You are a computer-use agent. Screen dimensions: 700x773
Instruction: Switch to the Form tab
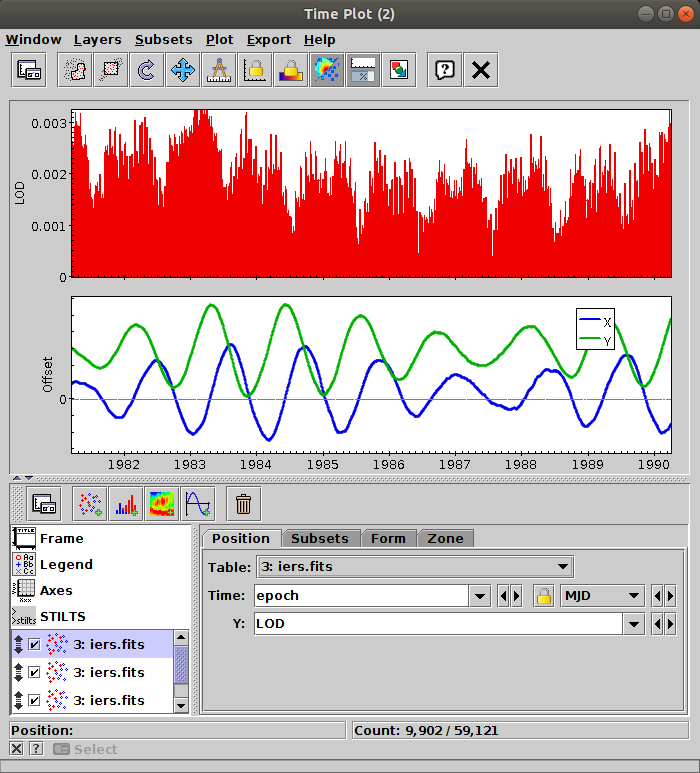point(388,538)
